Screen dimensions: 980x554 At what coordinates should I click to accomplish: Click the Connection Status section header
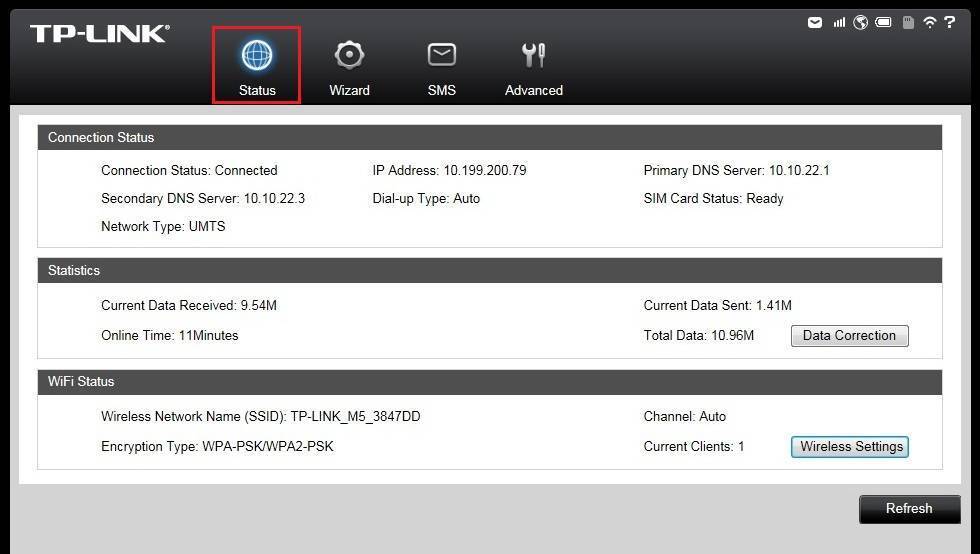[489, 138]
